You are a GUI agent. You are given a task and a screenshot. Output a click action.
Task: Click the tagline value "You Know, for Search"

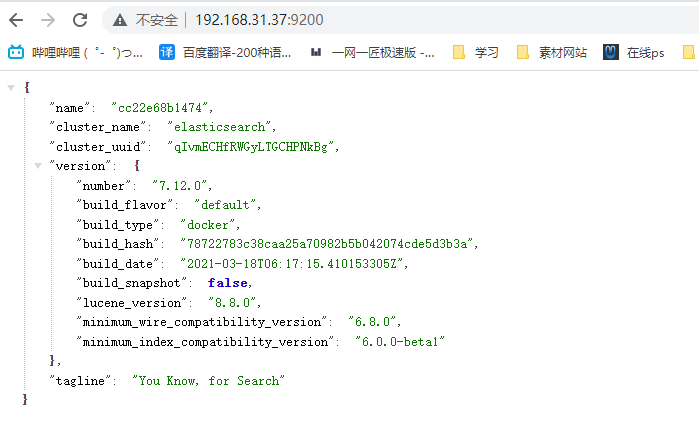208,380
